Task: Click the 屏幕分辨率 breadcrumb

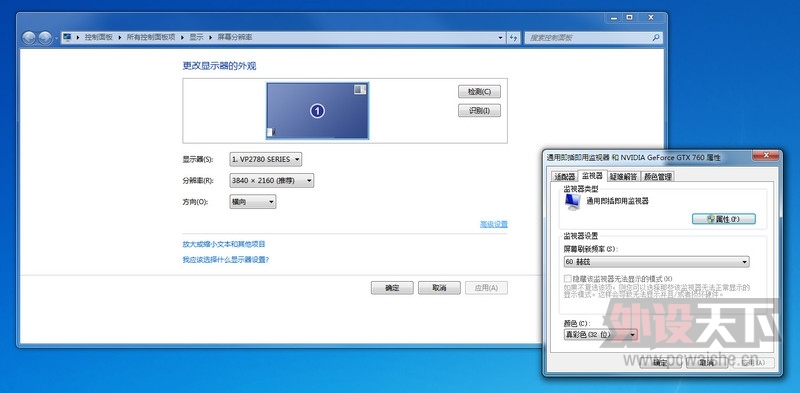Action: coord(235,37)
